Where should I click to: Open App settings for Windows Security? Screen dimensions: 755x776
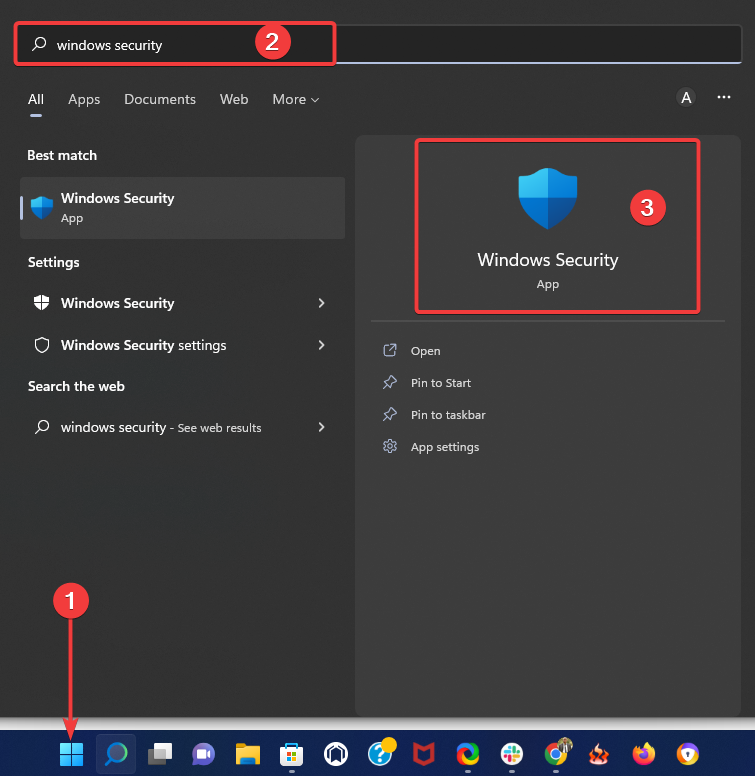pyautogui.click(x=445, y=447)
